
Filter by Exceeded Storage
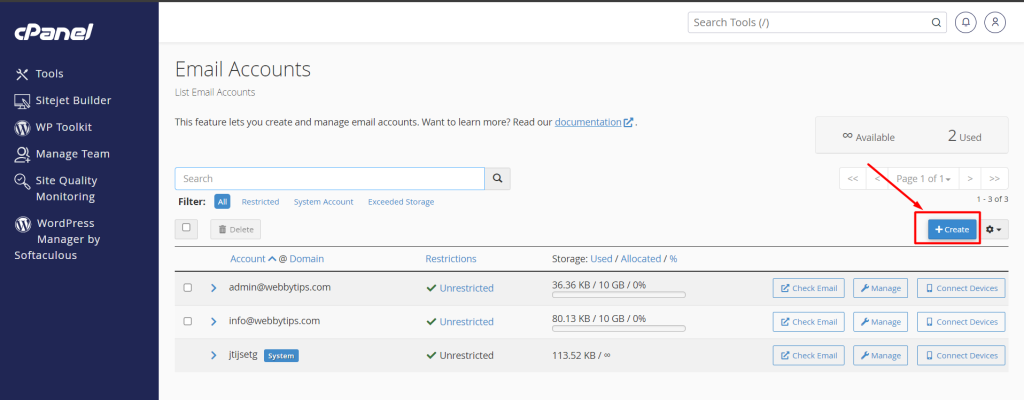400,202
